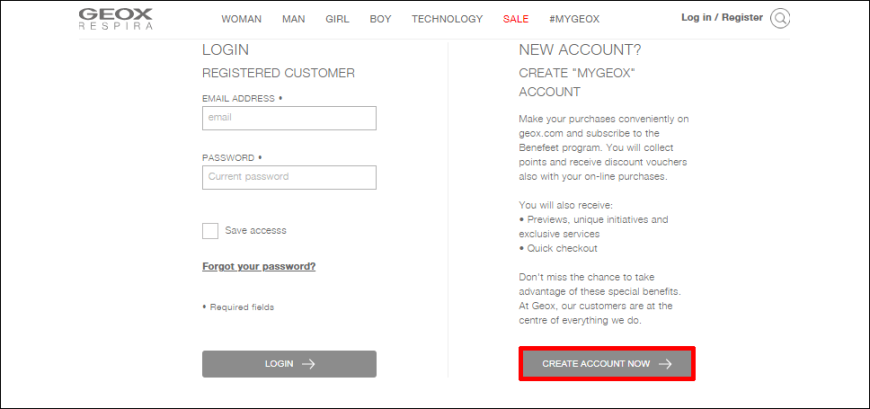Viewport: 870px width, 409px height.
Task: Click the Email Address field label
Action: (242, 98)
